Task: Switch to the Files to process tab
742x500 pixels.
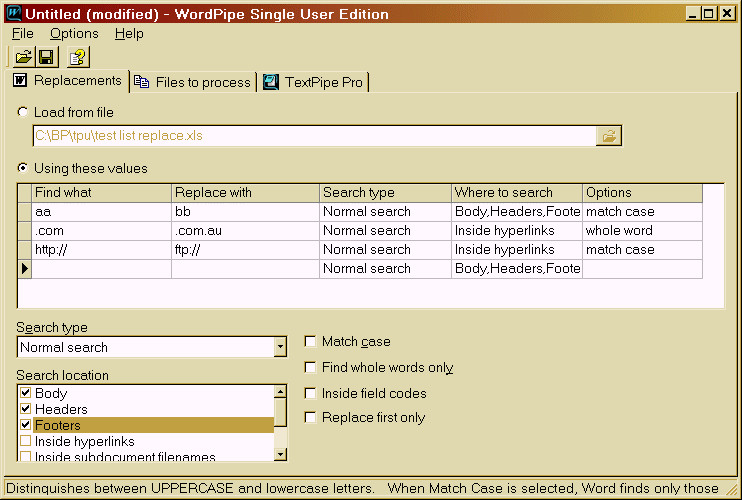Action: (x=193, y=82)
